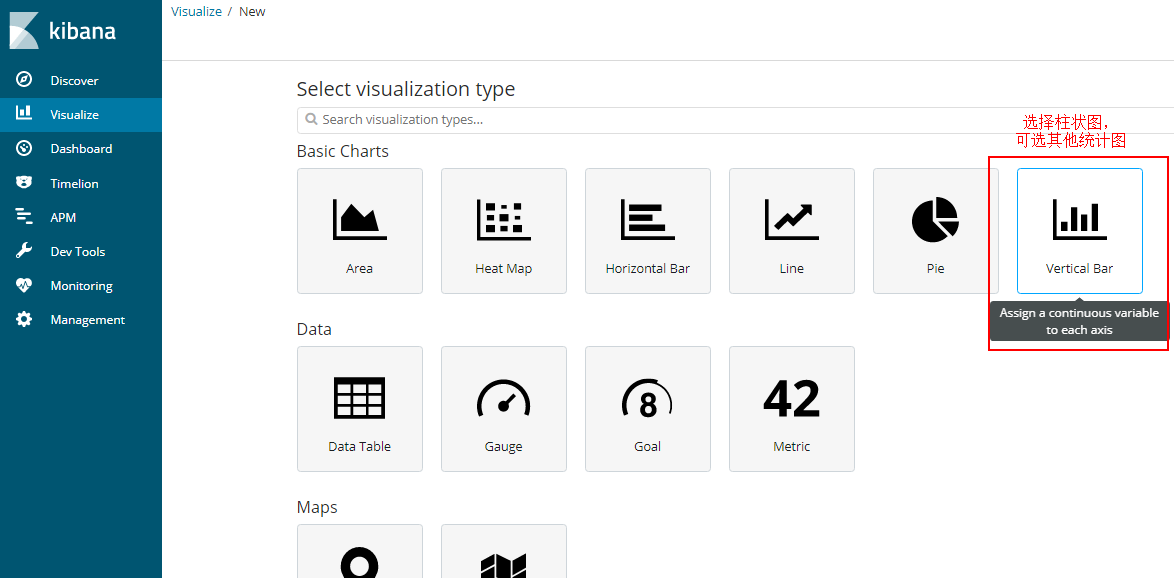Click the Monitoring heartbeat icon

click(24, 285)
